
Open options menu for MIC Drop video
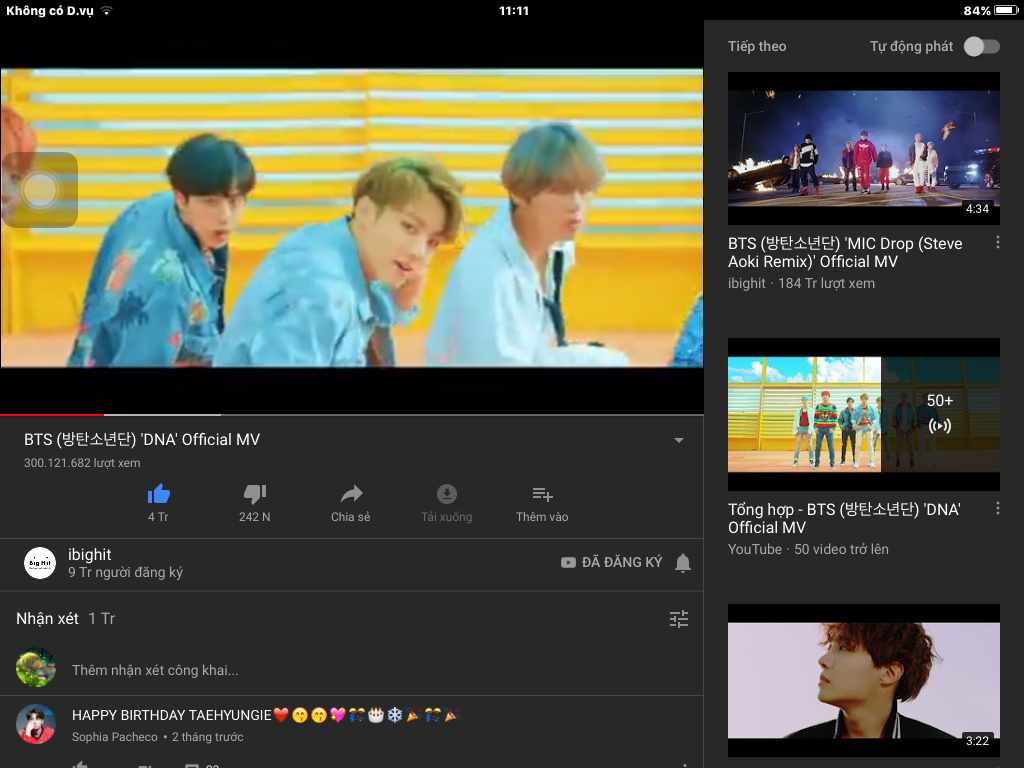pos(997,243)
